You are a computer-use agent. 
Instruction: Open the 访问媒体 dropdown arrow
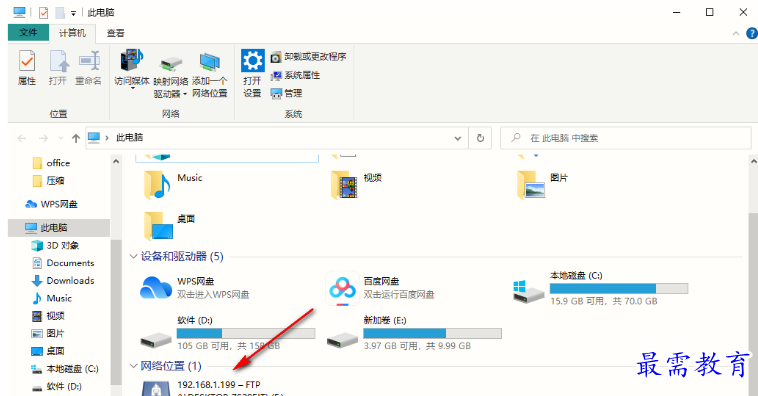click(x=132, y=89)
